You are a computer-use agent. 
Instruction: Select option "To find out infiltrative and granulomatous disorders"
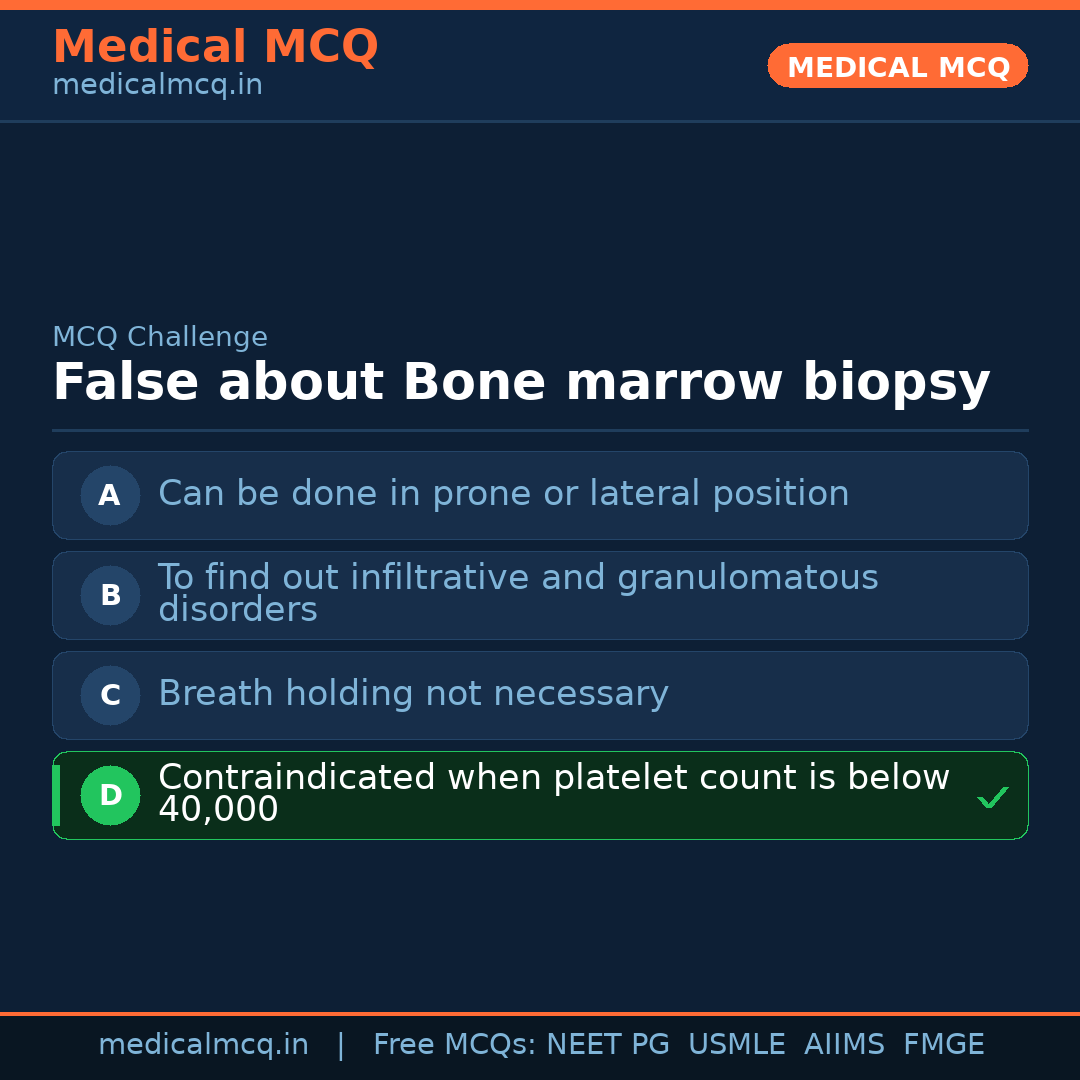pos(517,593)
